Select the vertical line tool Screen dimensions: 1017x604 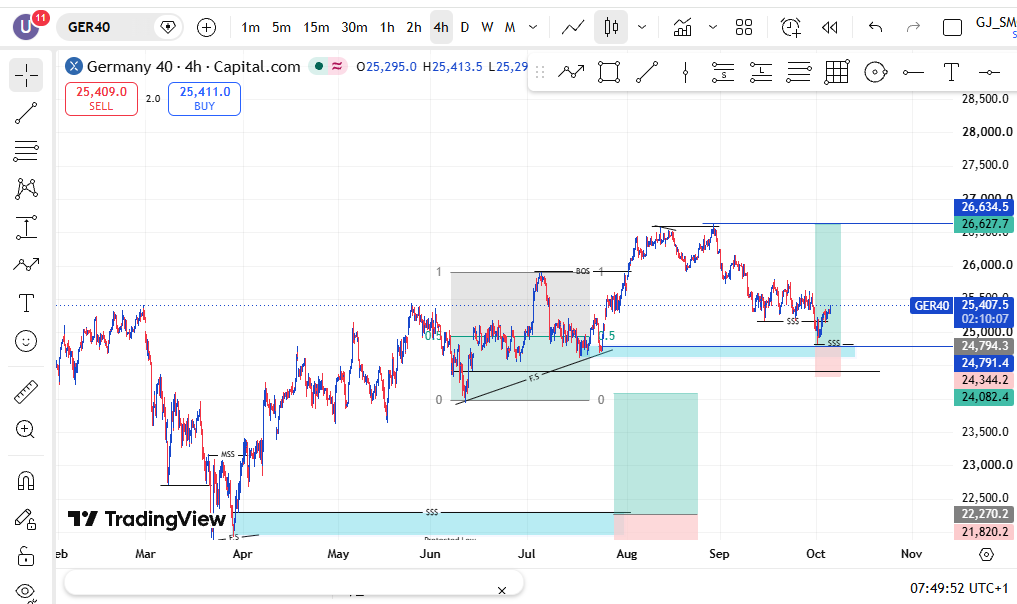coord(685,72)
